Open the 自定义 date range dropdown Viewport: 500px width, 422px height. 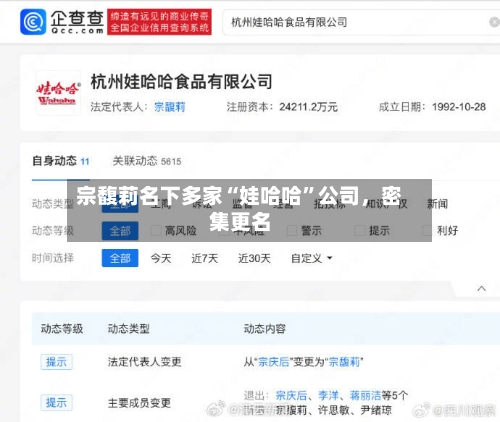tap(311, 258)
